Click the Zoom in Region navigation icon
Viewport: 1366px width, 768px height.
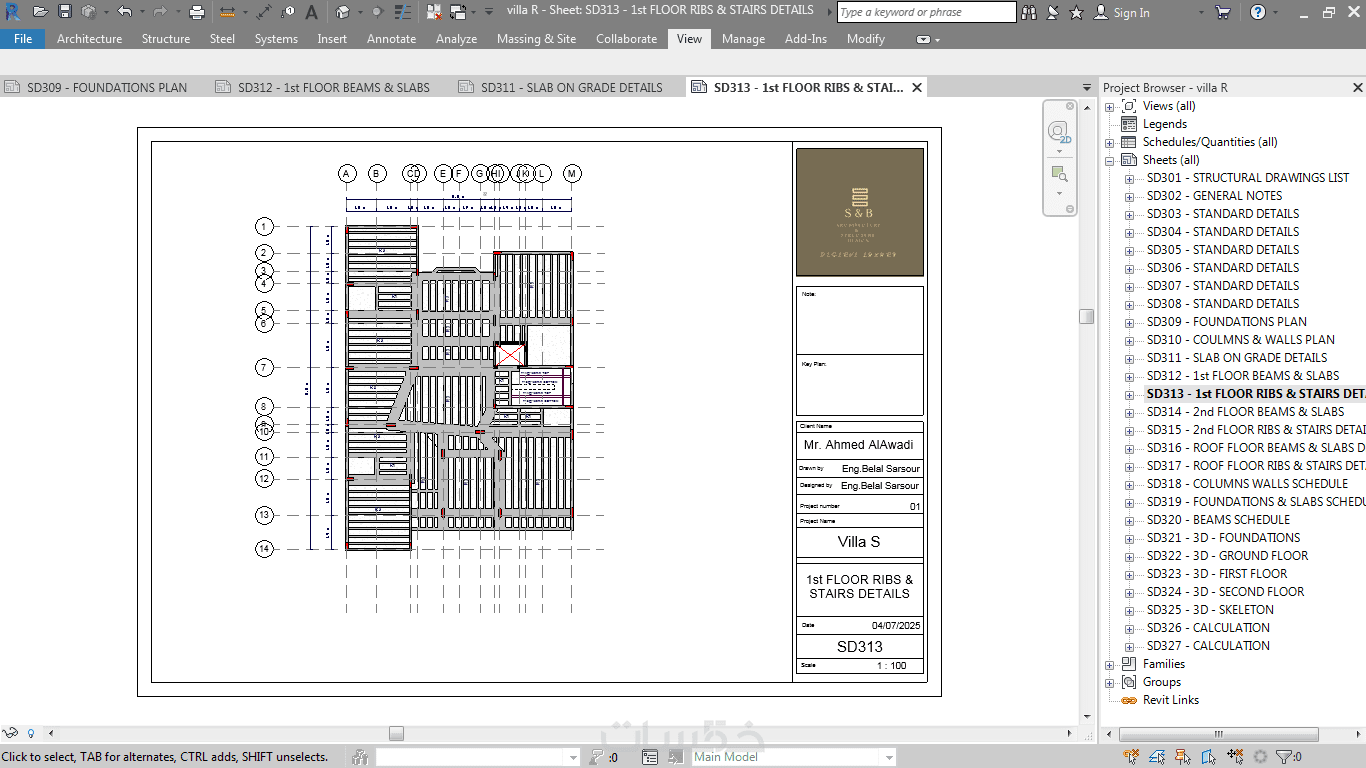click(x=1058, y=174)
